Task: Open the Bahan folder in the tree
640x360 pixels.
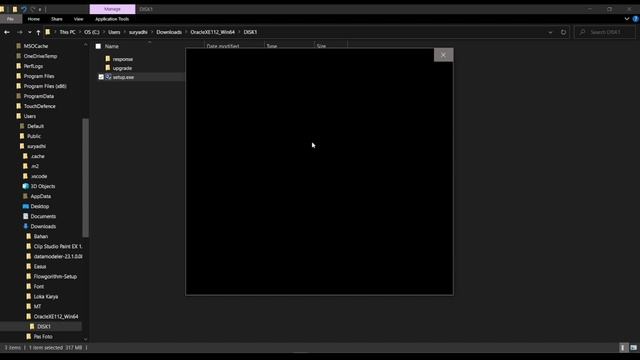Action: [x=40, y=236]
